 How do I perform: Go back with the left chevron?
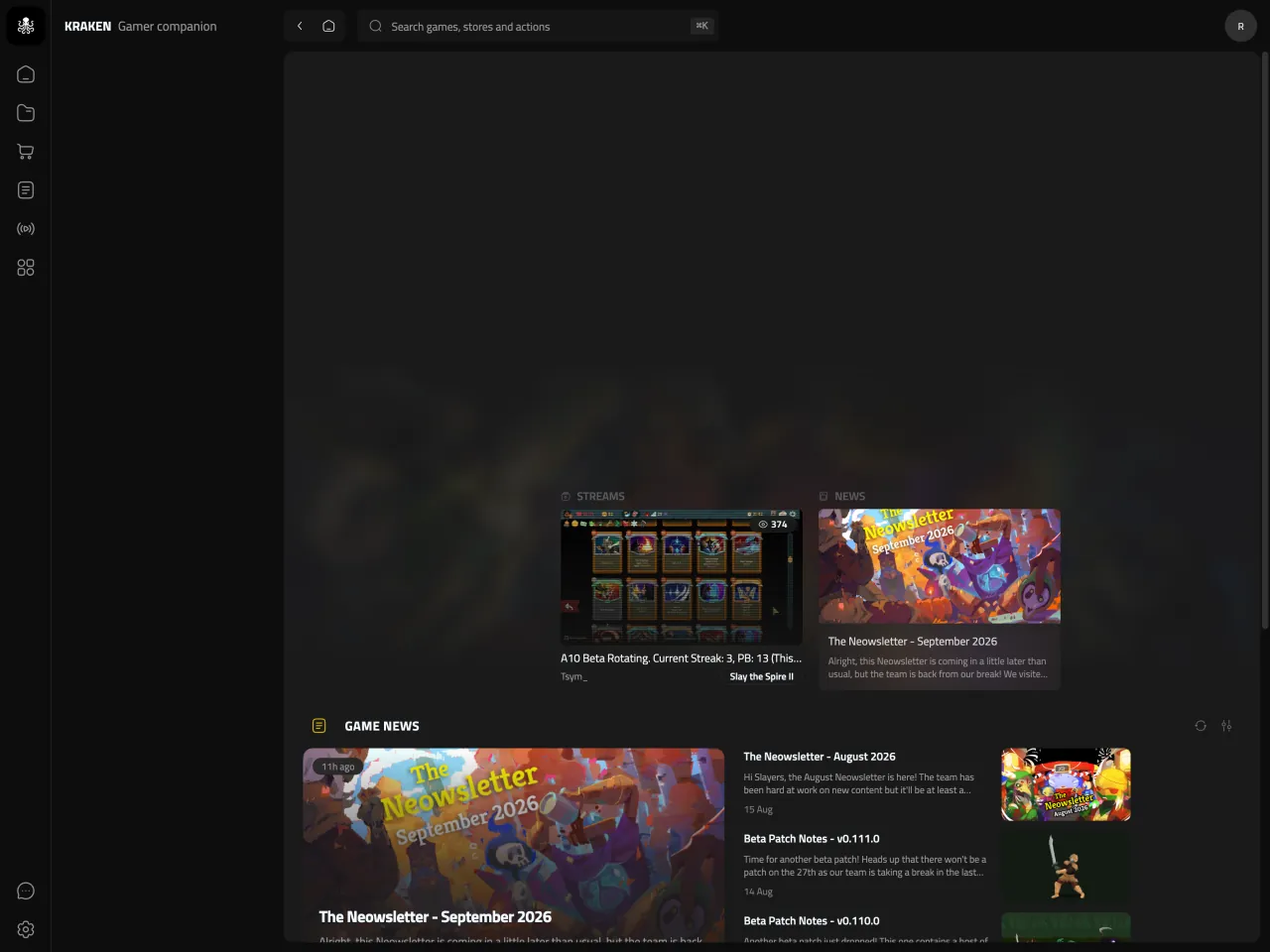(x=300, y=26)
